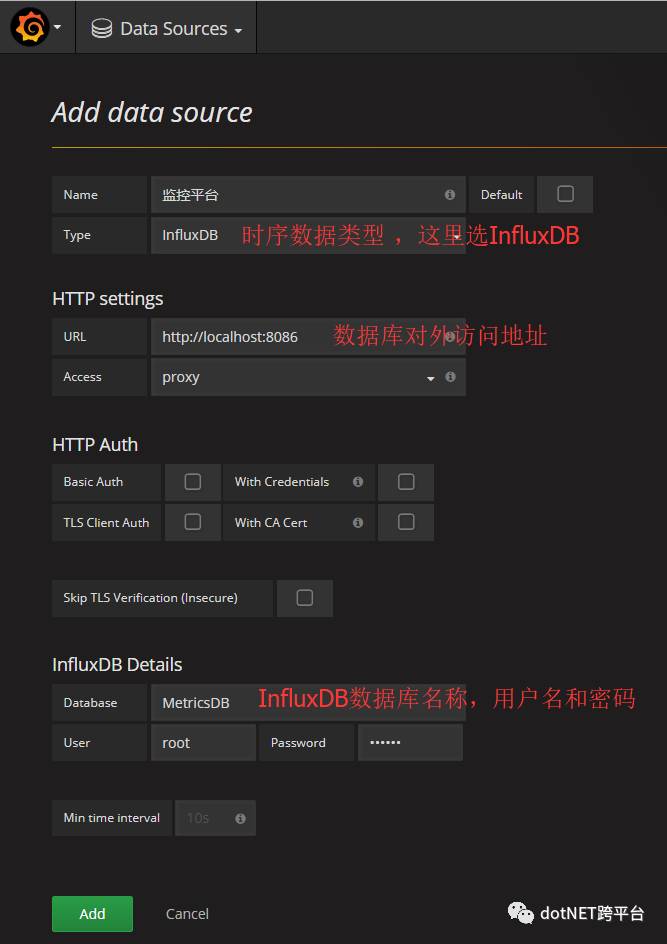The image size is (667, 944).
Task: Toggle the Basic Auth checkbox
Action: pyautogui.click(x=193, y=482)
